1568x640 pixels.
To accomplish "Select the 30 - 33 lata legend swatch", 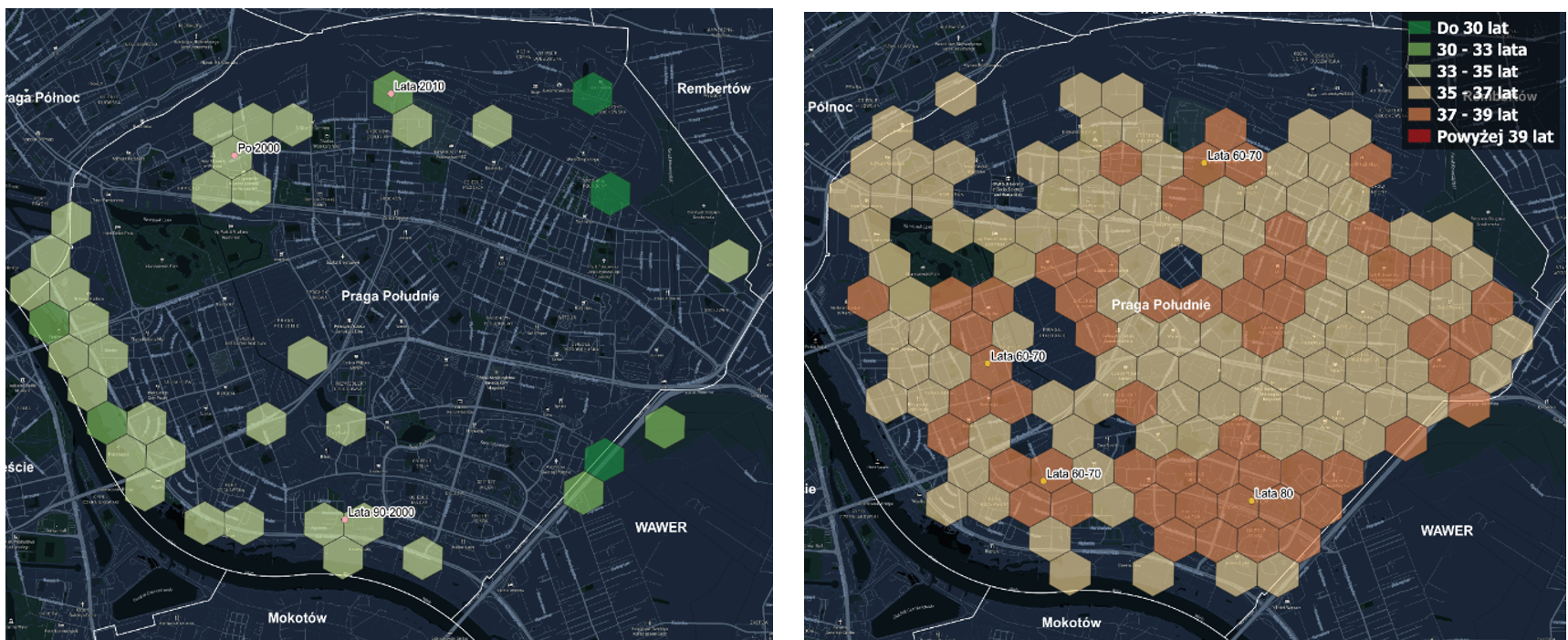I will [x=1419, y=50].
